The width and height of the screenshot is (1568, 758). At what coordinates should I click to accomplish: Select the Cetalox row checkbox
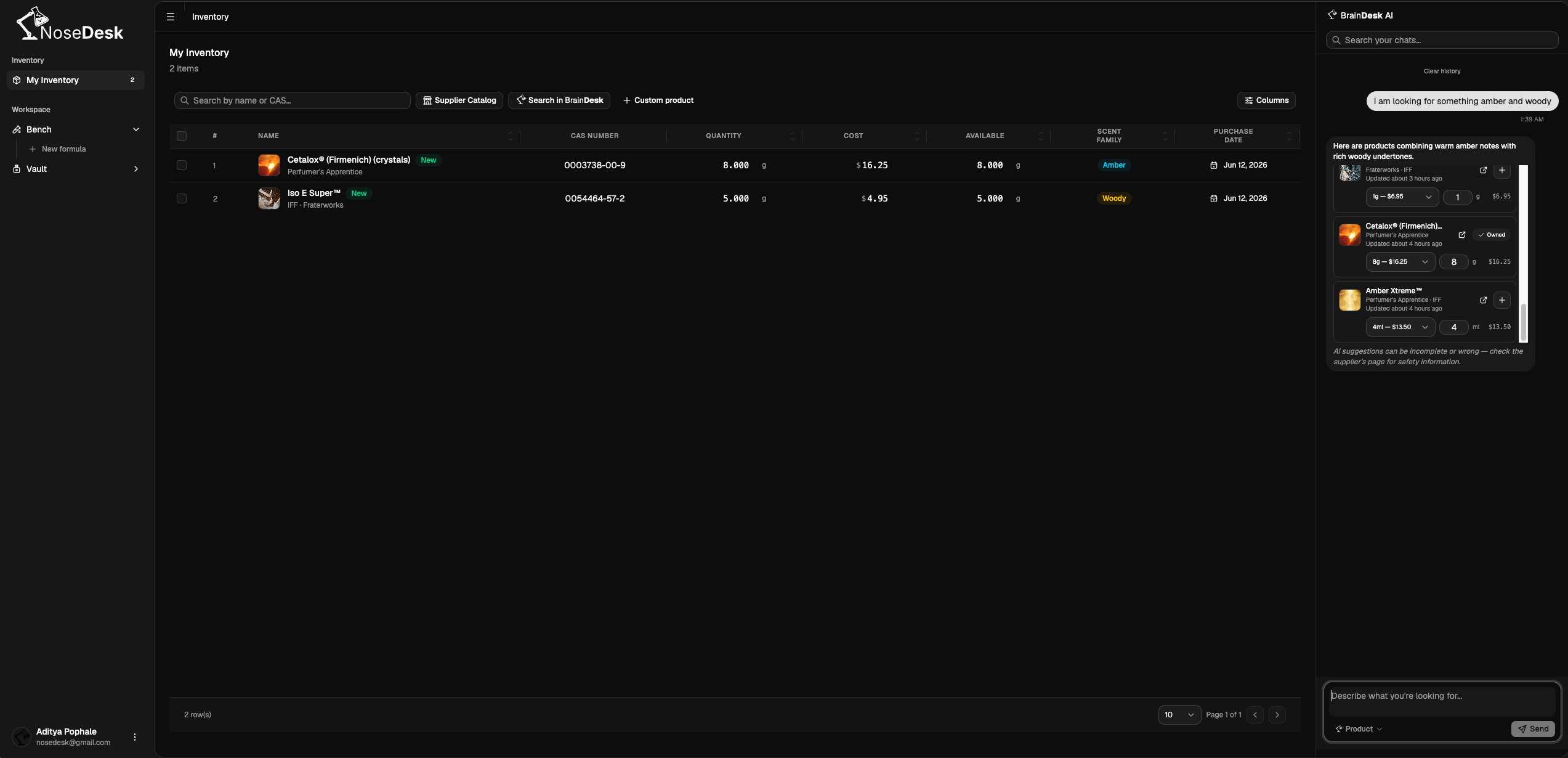click(182, 165)
